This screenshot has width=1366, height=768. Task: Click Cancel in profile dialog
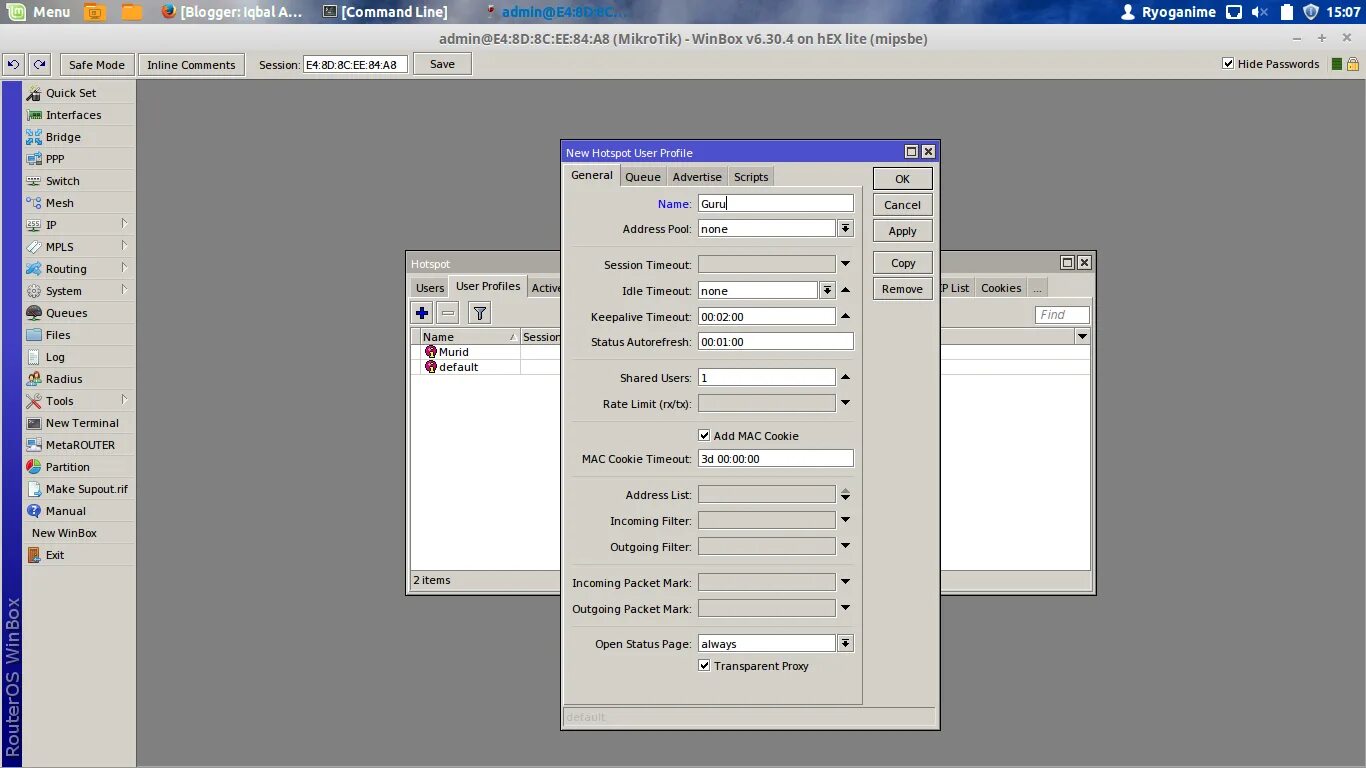[x=902, y=205]
